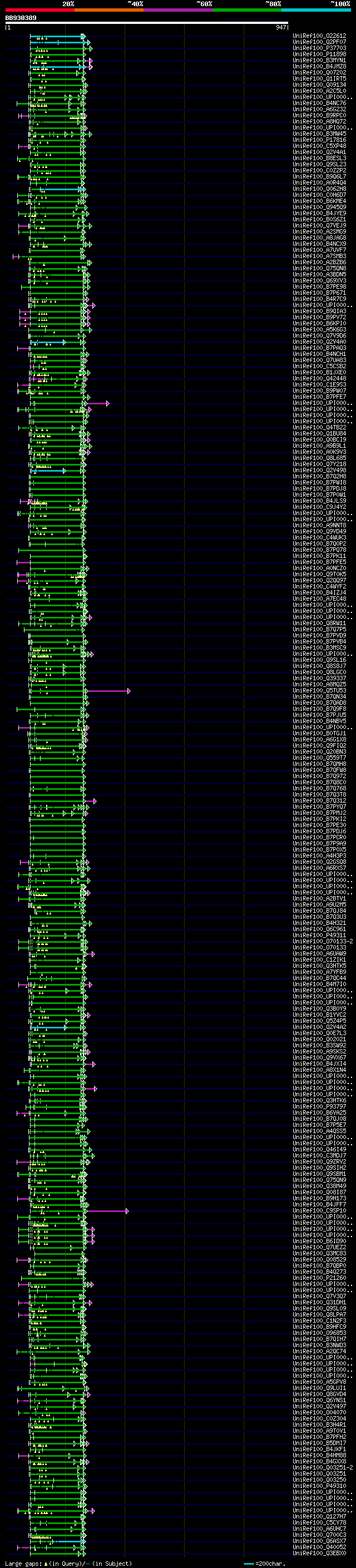
Task: Click the query name BB930389
Action: point(21,18)
